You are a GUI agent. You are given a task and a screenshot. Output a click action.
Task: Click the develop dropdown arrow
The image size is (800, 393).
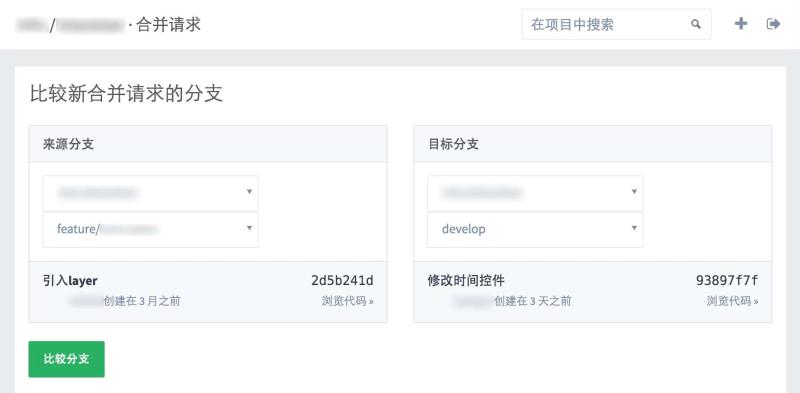point(634,228)
